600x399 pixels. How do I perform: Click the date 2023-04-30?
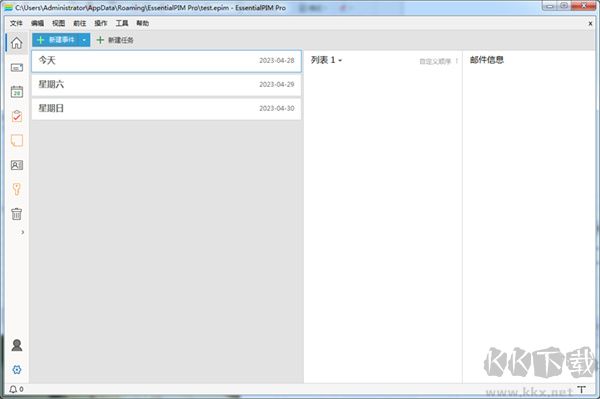[x=277, y=109]
